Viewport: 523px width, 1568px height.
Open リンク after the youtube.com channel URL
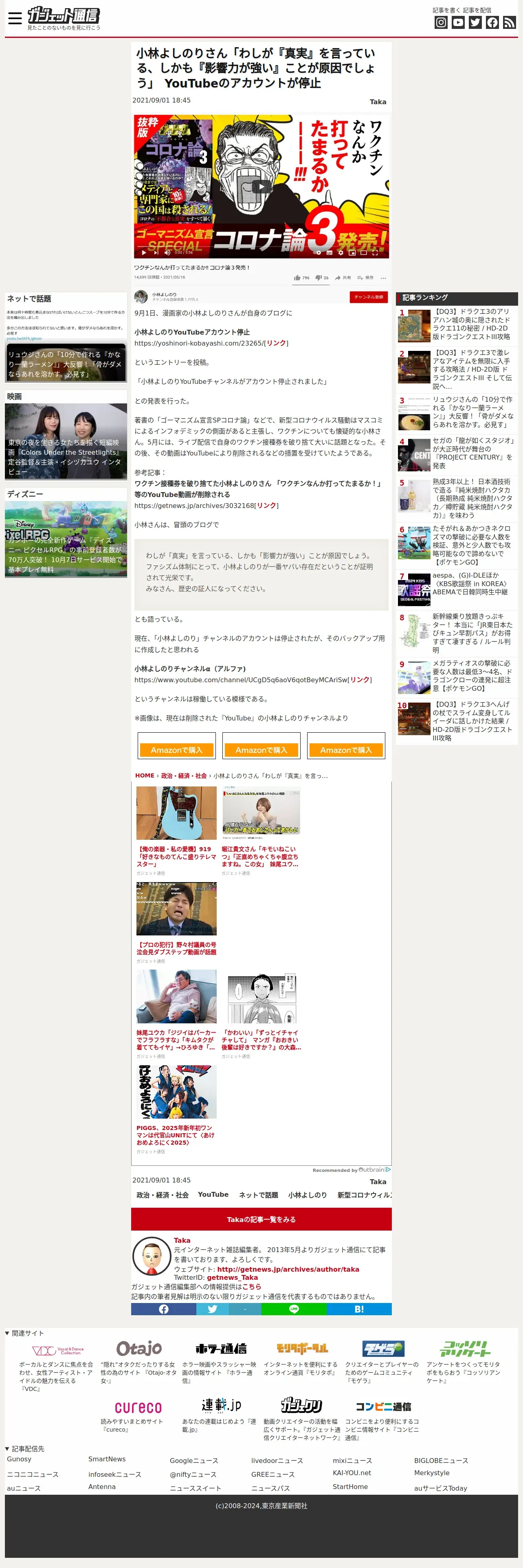[x=360, y=680]
